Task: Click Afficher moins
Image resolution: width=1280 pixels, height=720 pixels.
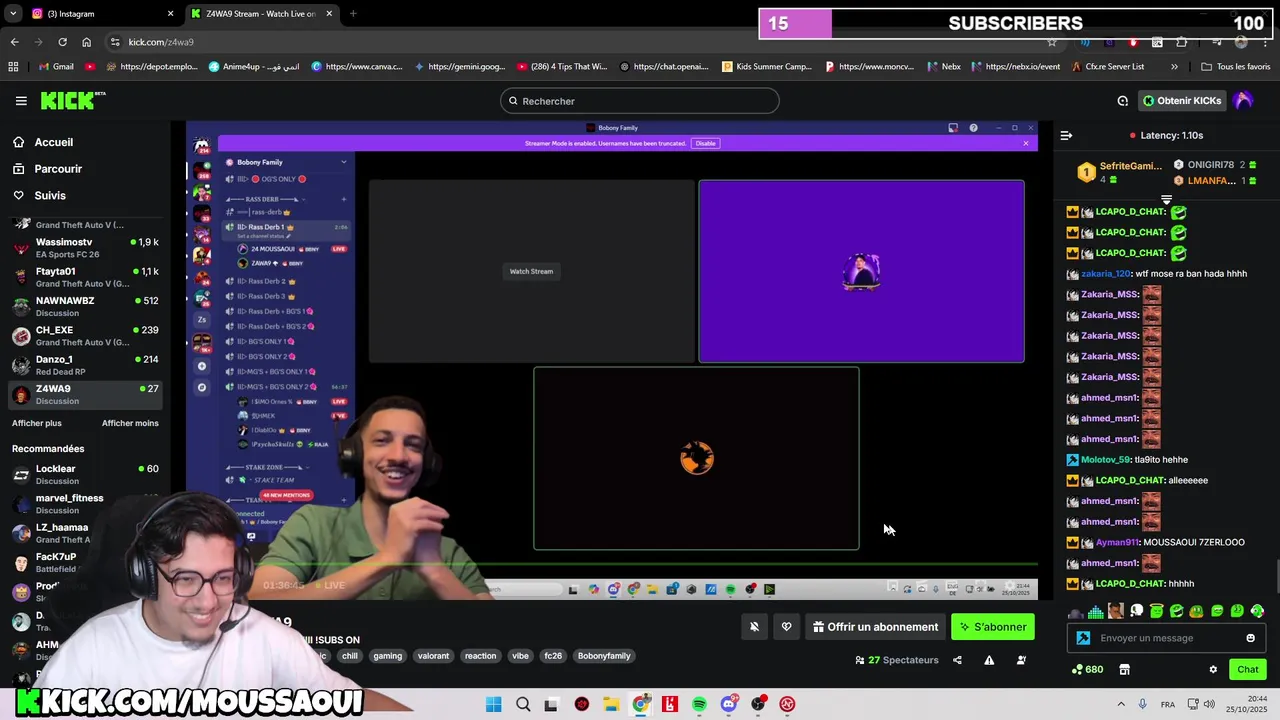Action: point(130,423)
